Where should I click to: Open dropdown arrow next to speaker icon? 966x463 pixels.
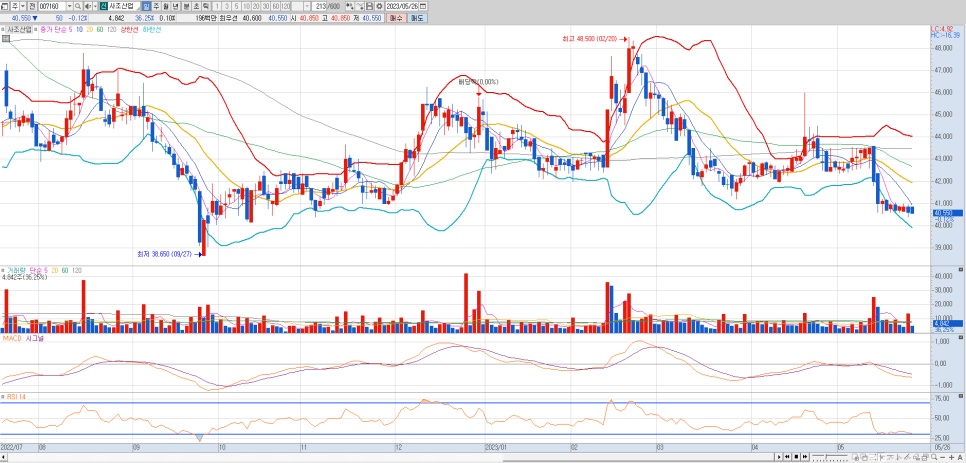[x=95, y=6]
